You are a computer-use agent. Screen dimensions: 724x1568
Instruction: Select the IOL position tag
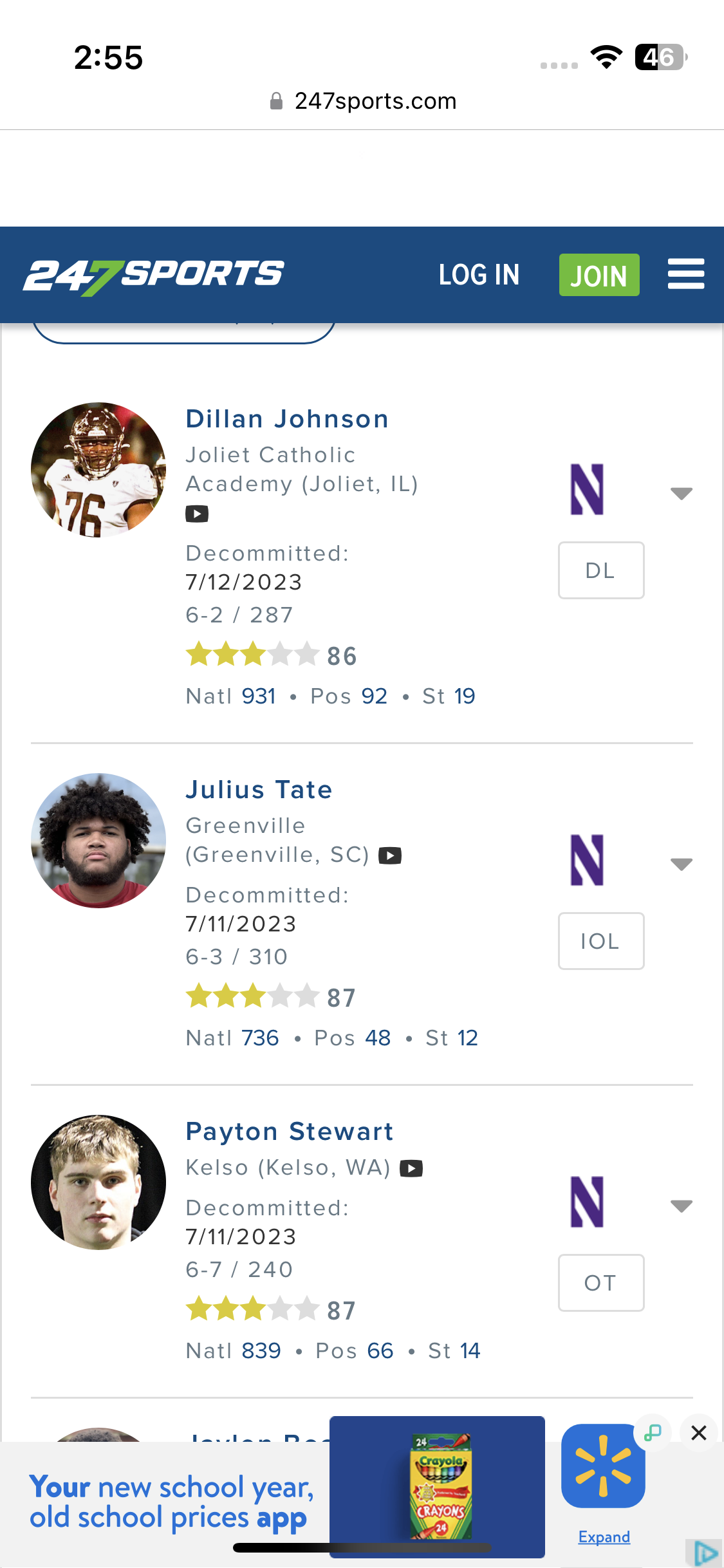(x=600, y=941)
